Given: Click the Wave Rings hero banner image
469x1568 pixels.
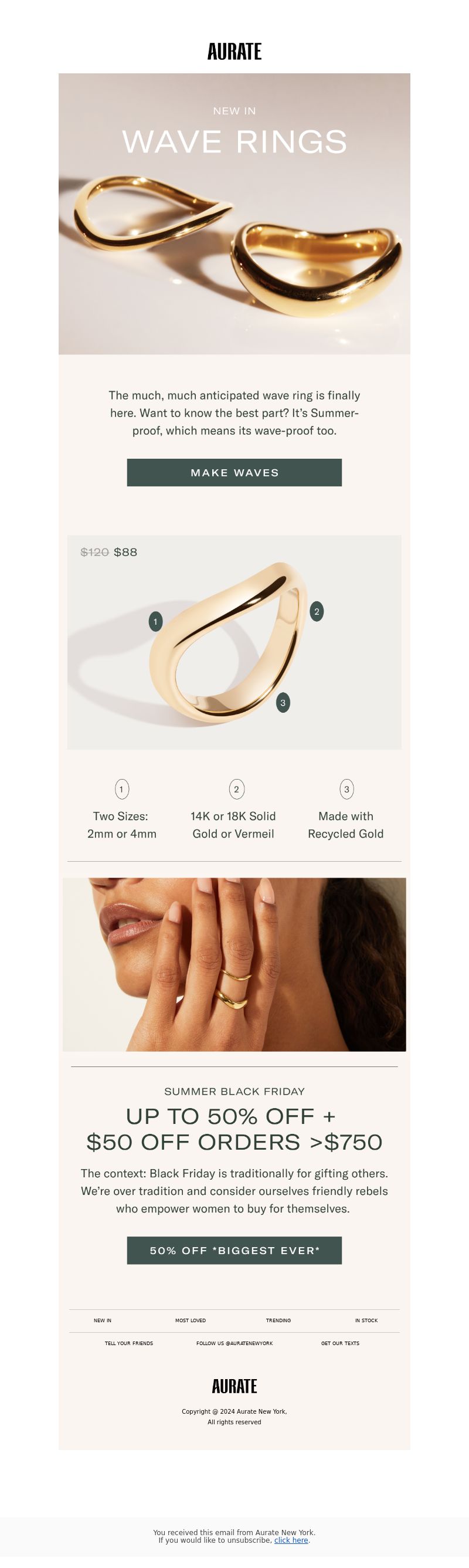Looking at the screenshot, I should (x=234, y=214).
